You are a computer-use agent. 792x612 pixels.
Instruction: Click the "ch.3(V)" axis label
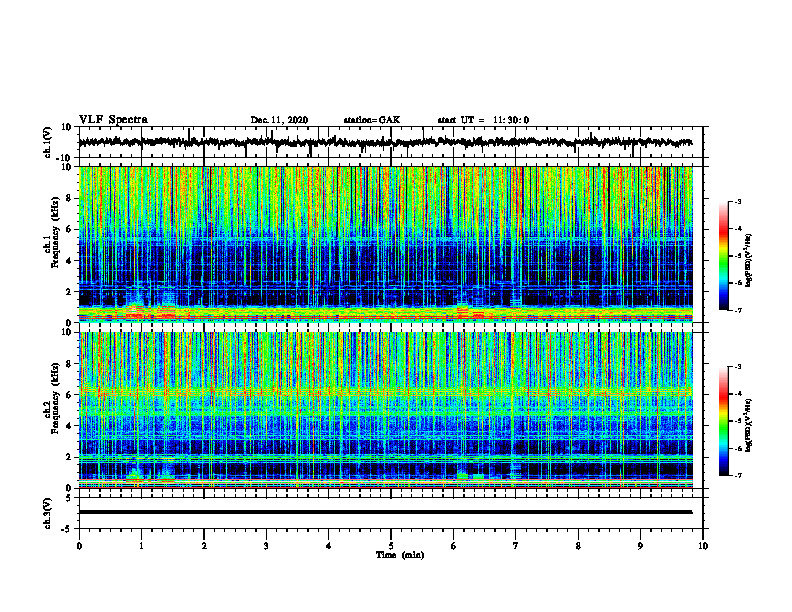coord(48,513)
